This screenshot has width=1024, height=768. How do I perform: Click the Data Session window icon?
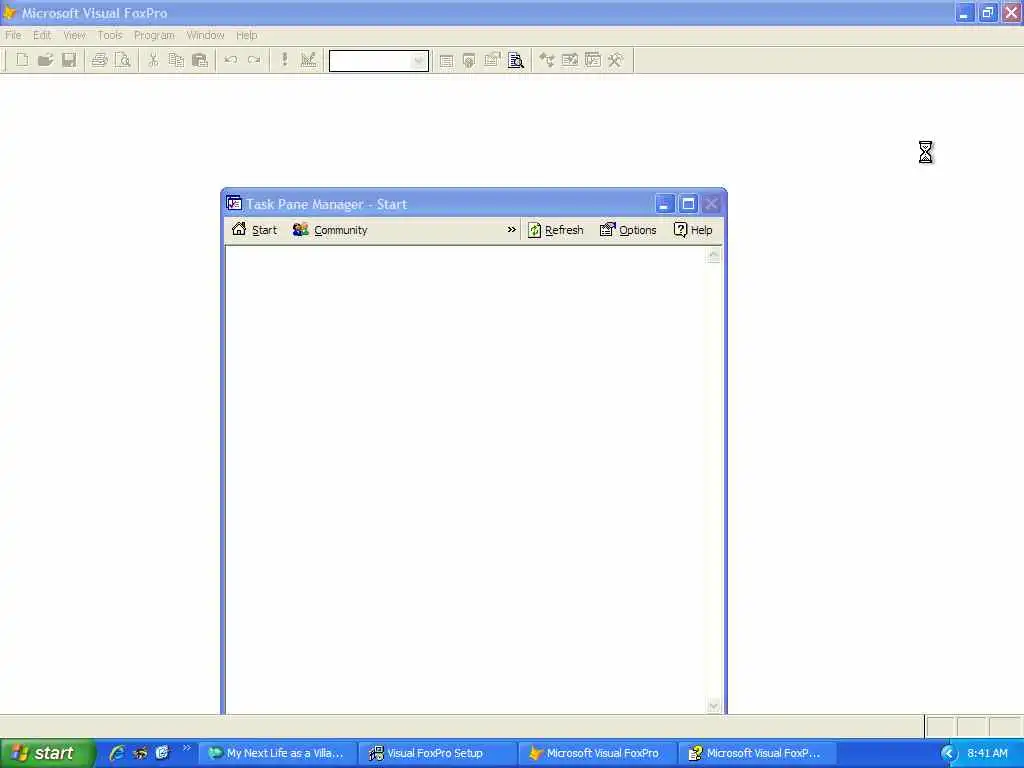[x=469, y=61]
